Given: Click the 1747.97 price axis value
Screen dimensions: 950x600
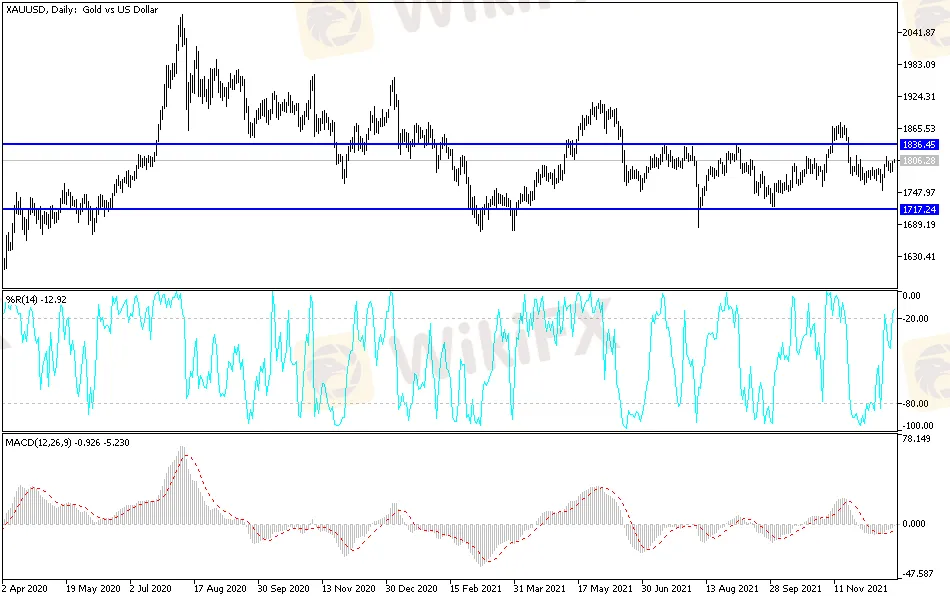Looking at the screenshot, I should click(919, 193).
